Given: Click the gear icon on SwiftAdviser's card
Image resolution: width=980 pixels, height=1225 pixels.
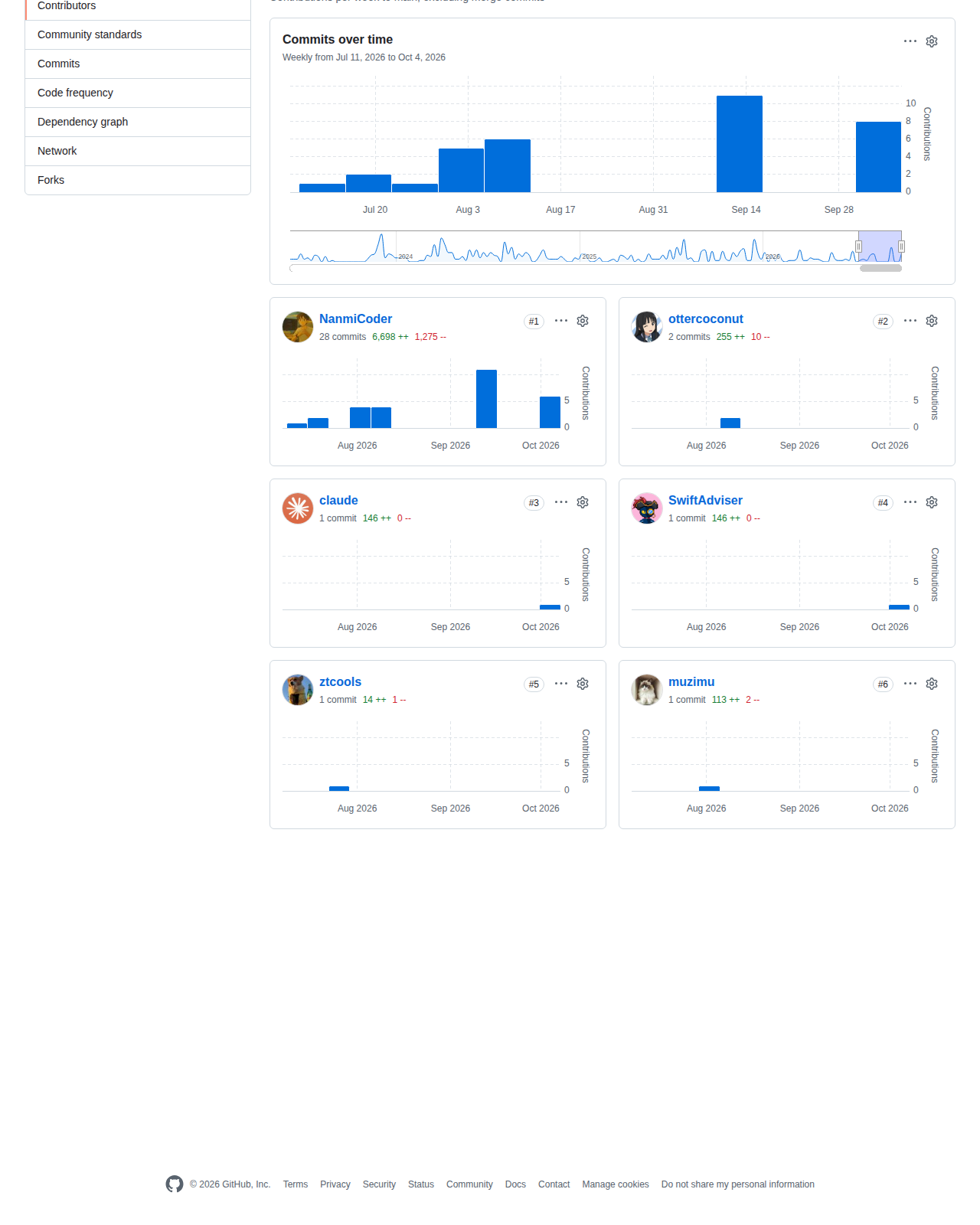Looking at the screenshot, I should click(932, 502).
